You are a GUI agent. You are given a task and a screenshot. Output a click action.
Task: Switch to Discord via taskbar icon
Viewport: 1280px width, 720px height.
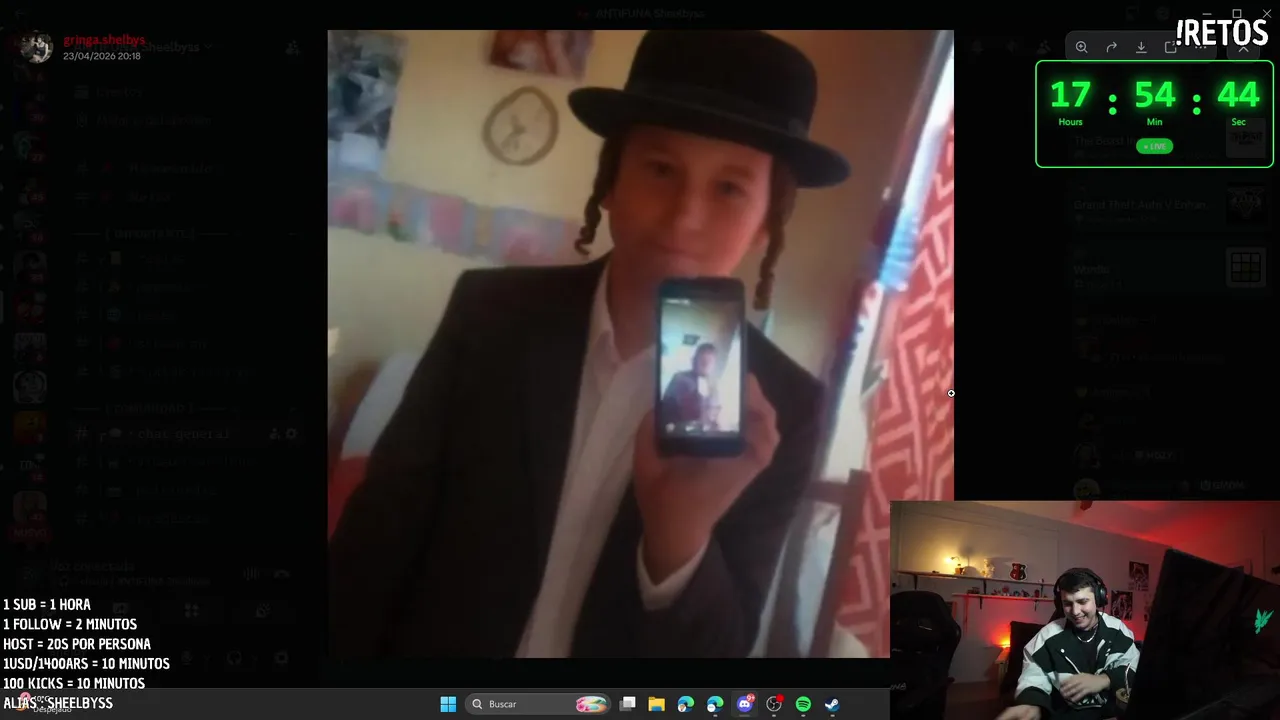pos(745,704)
